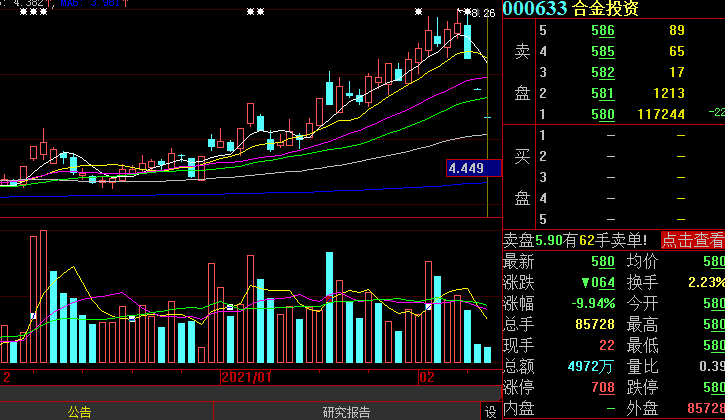Click the 外盘 value 85728
This screenshot has height=420, width=725.
tap(706, 408)
